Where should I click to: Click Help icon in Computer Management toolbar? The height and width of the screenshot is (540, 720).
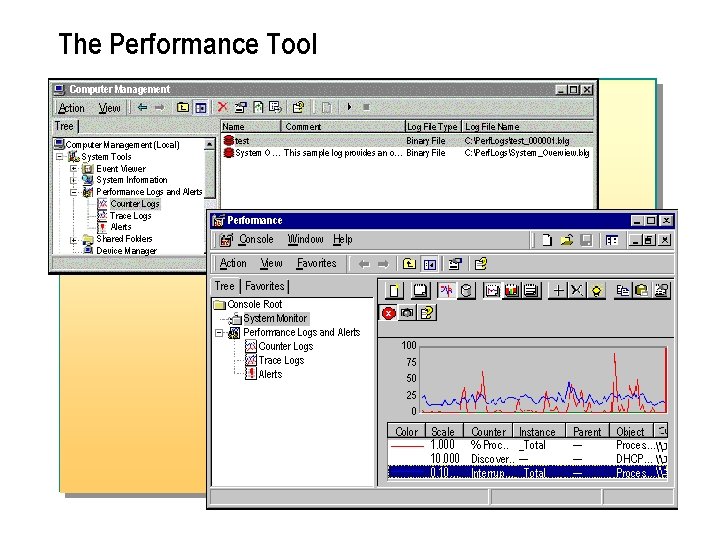298,107
